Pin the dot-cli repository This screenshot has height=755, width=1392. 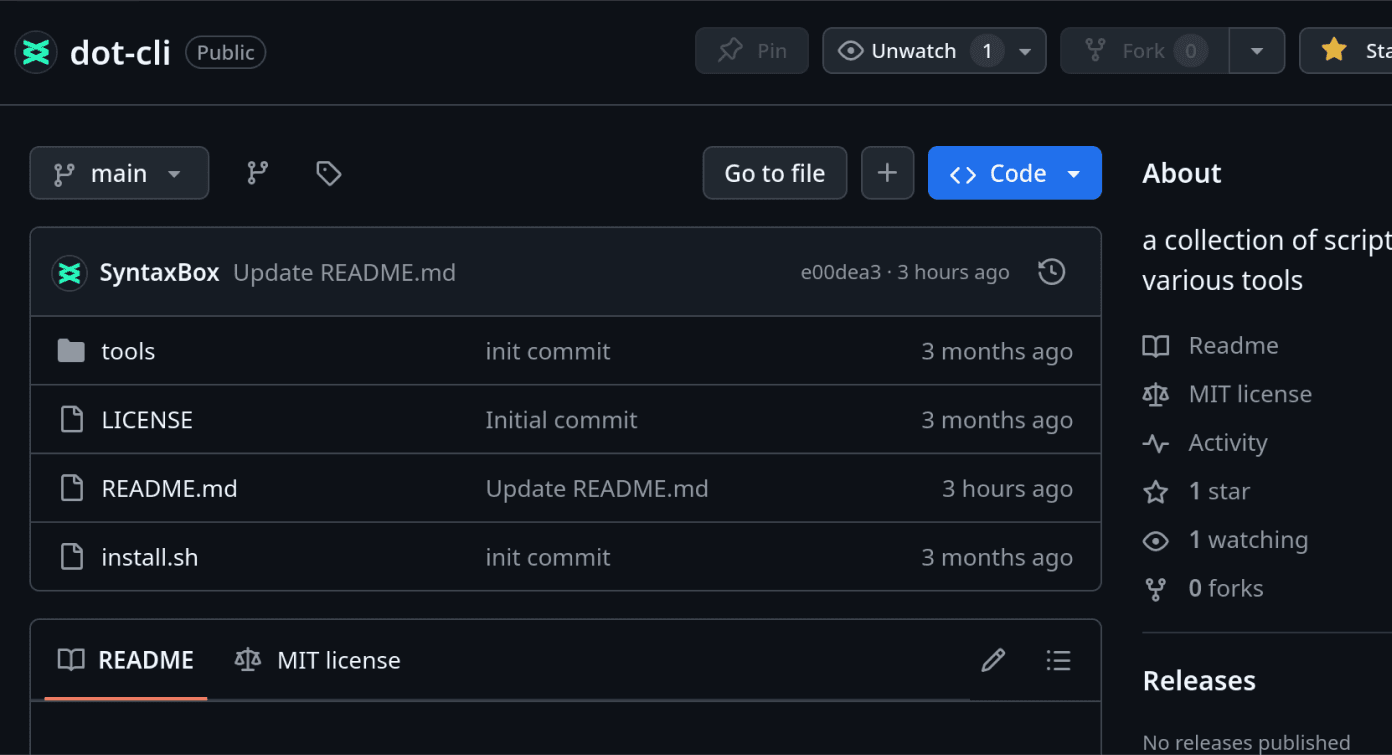[752, 51]
